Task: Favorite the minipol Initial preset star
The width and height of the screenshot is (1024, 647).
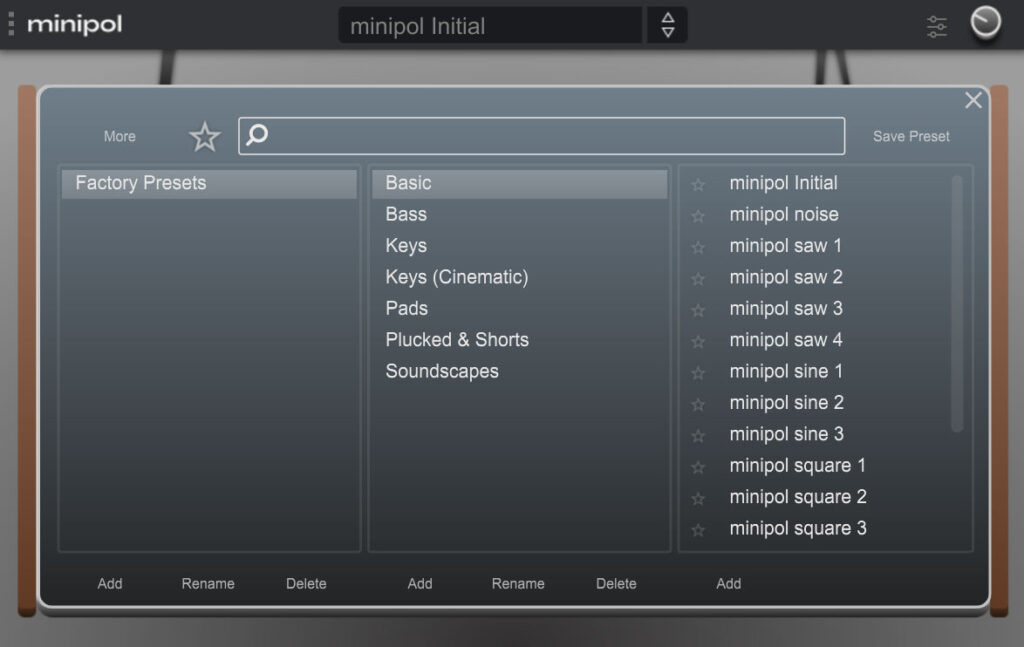Action: tap(698, 183)
